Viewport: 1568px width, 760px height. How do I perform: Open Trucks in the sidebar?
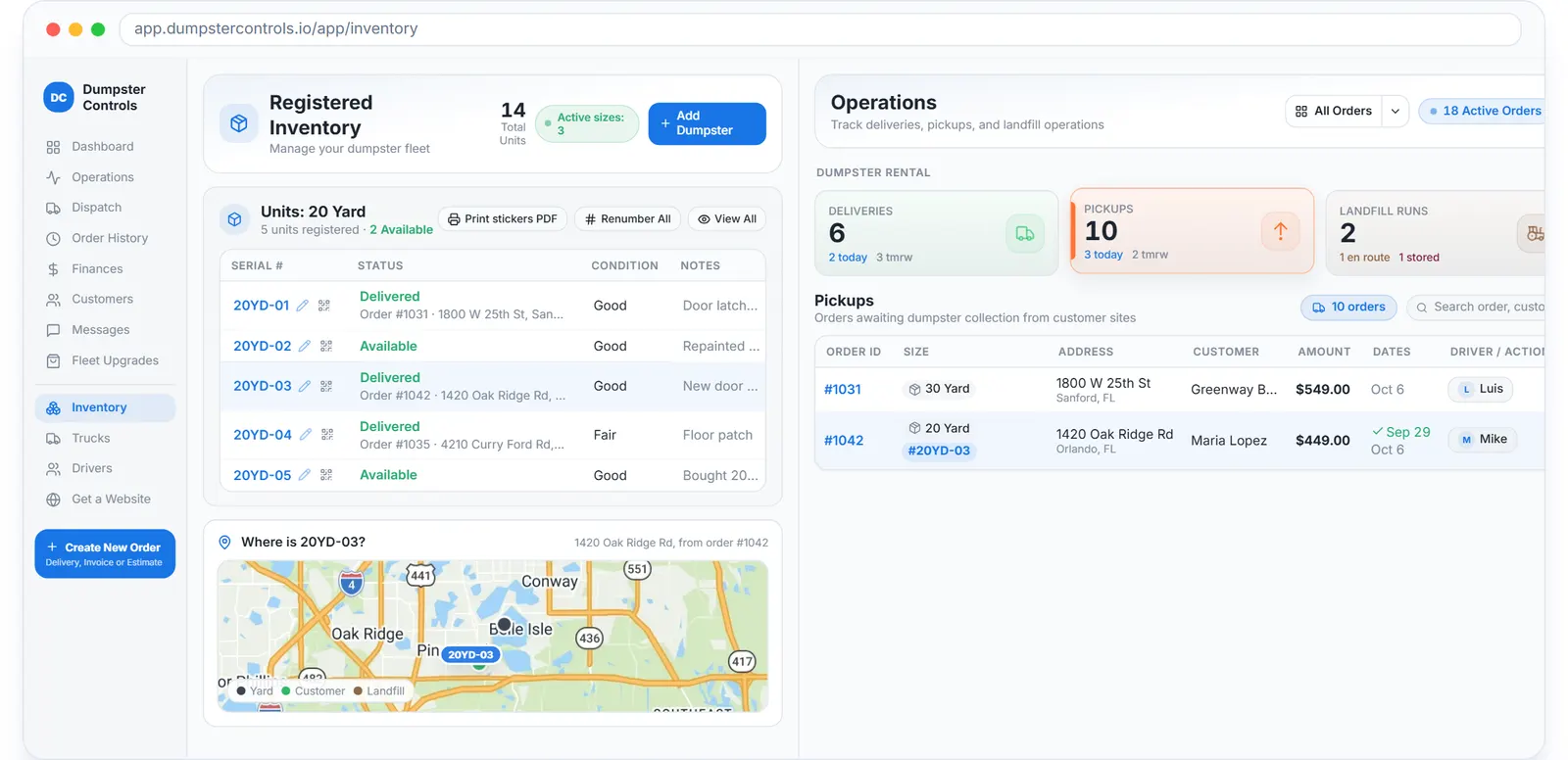(105, 439)
